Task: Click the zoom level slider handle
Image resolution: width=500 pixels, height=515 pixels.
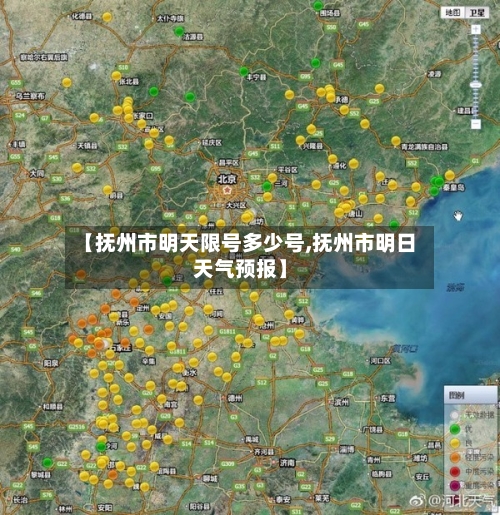Action: (x=476, y=85)
